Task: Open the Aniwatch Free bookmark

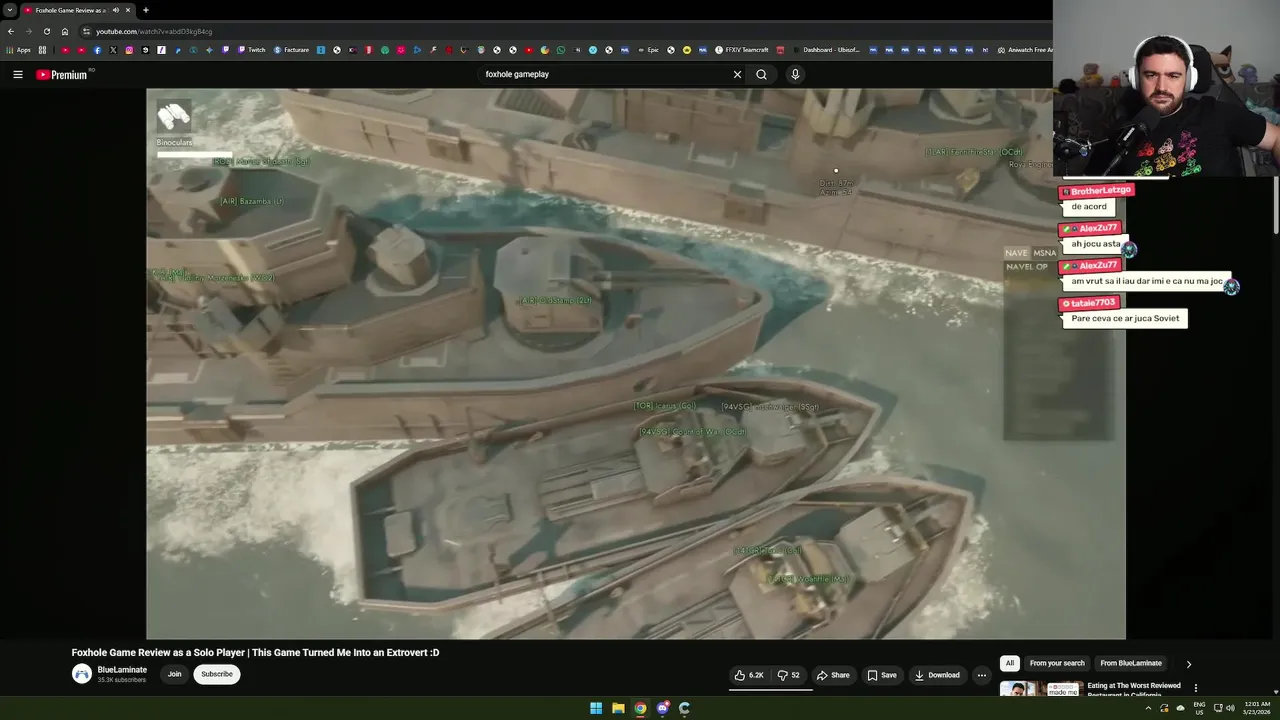Action: click(1024, 50)
